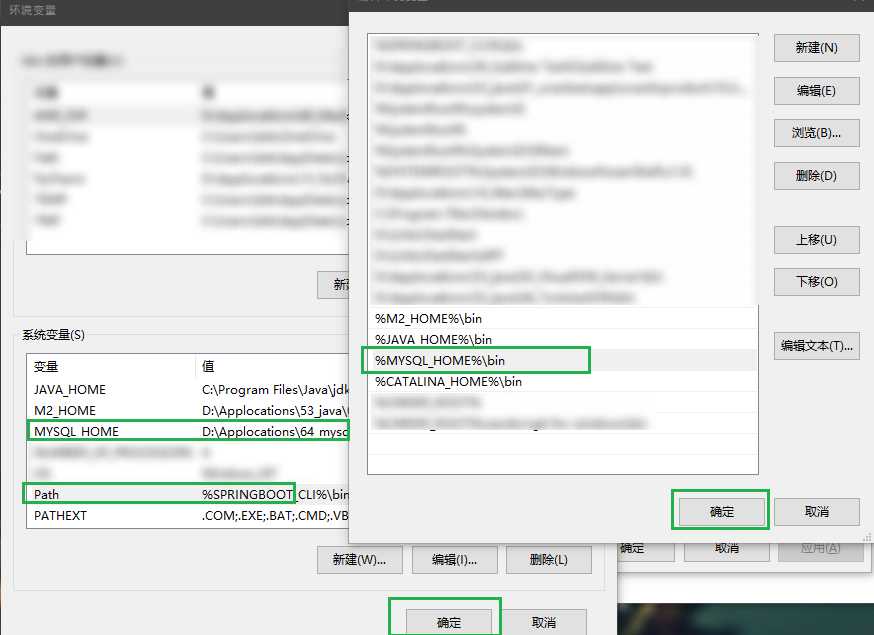Select the %M2_HOME%\bin path entry
Image resolution: width=874 pixels, height=635 pixels.
tap(562, 318)
